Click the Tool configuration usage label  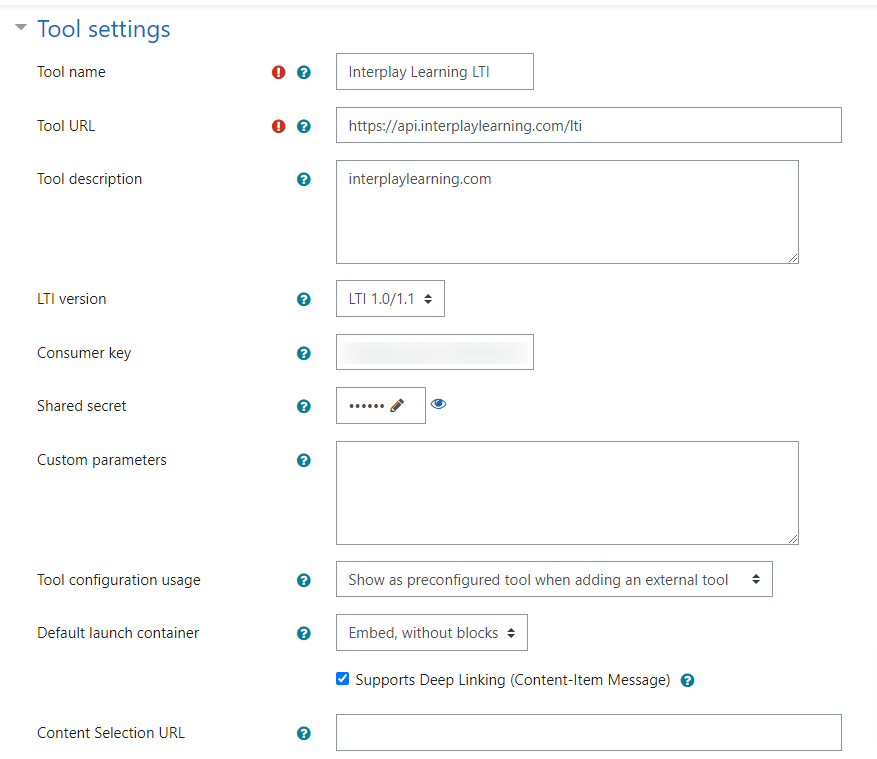[x=119, y=580]
